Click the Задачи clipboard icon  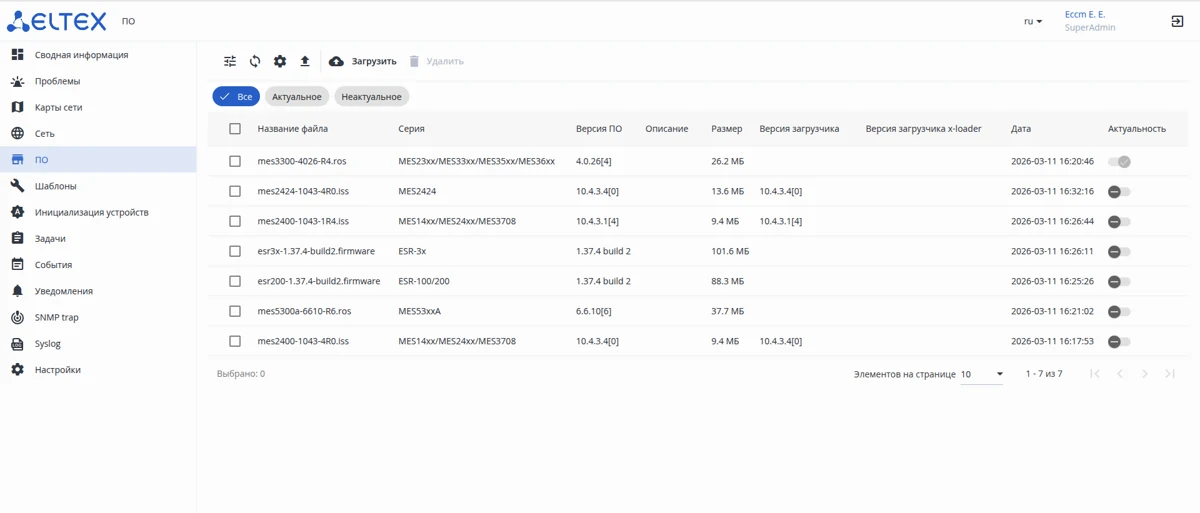(17, 238)
